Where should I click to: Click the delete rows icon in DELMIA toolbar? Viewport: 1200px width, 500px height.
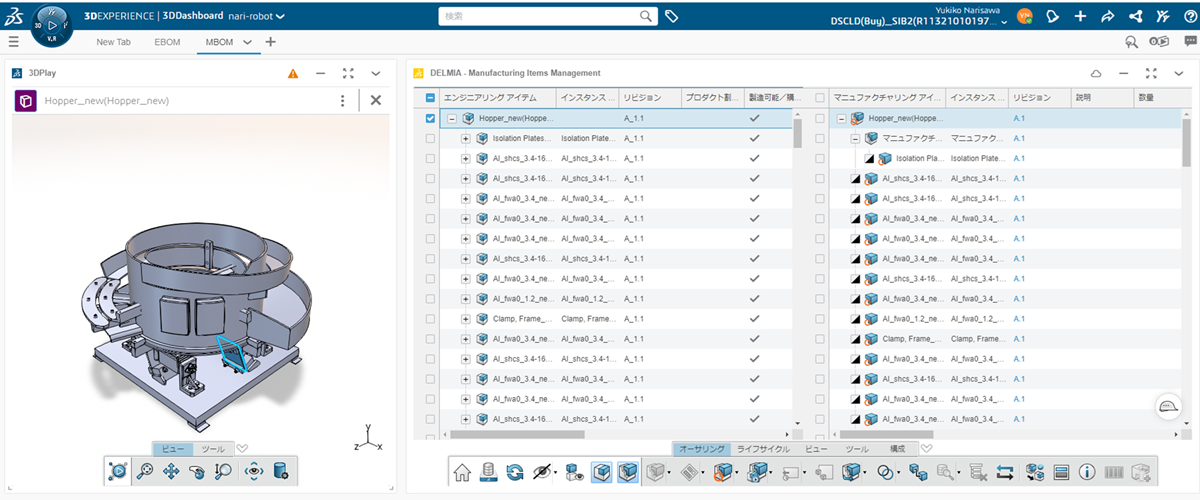click(x=978, y=471)
